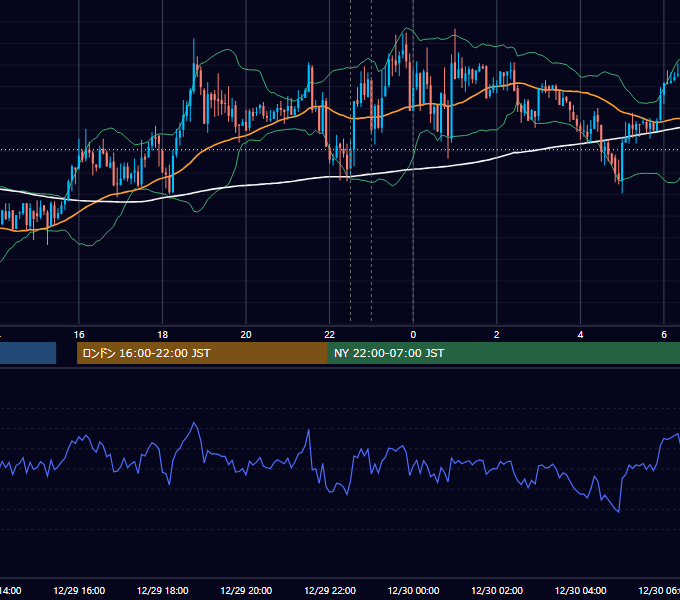Click the 12/30 04:00 date label
The height and width of the screenshot is (600, 680).
pyautogui.click(x=581, y=591)
